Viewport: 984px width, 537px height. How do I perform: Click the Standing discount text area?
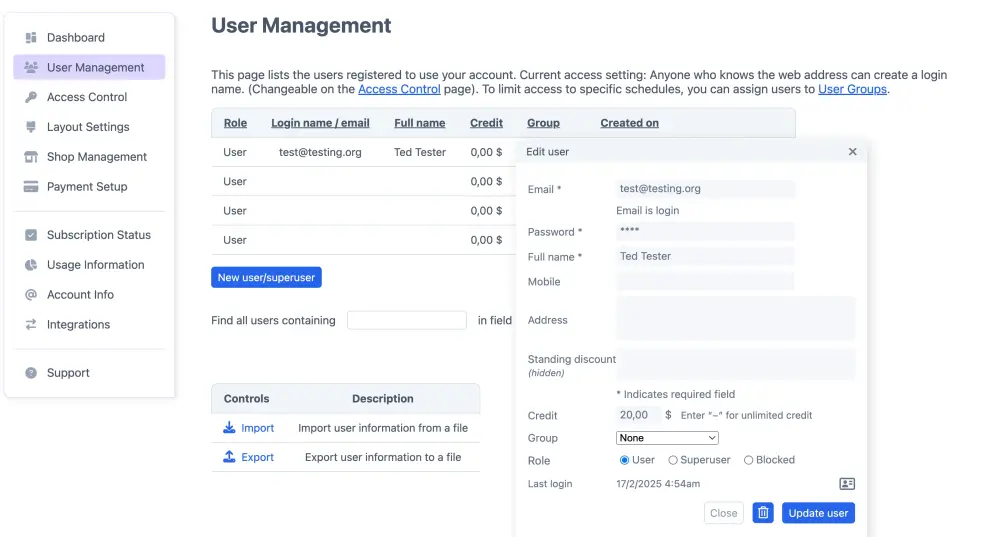click(735, 364)
